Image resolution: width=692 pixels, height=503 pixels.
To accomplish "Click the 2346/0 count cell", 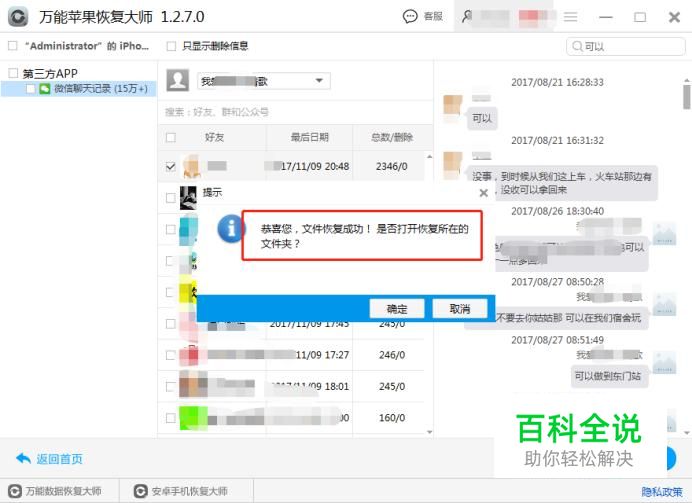I will 391,166.
